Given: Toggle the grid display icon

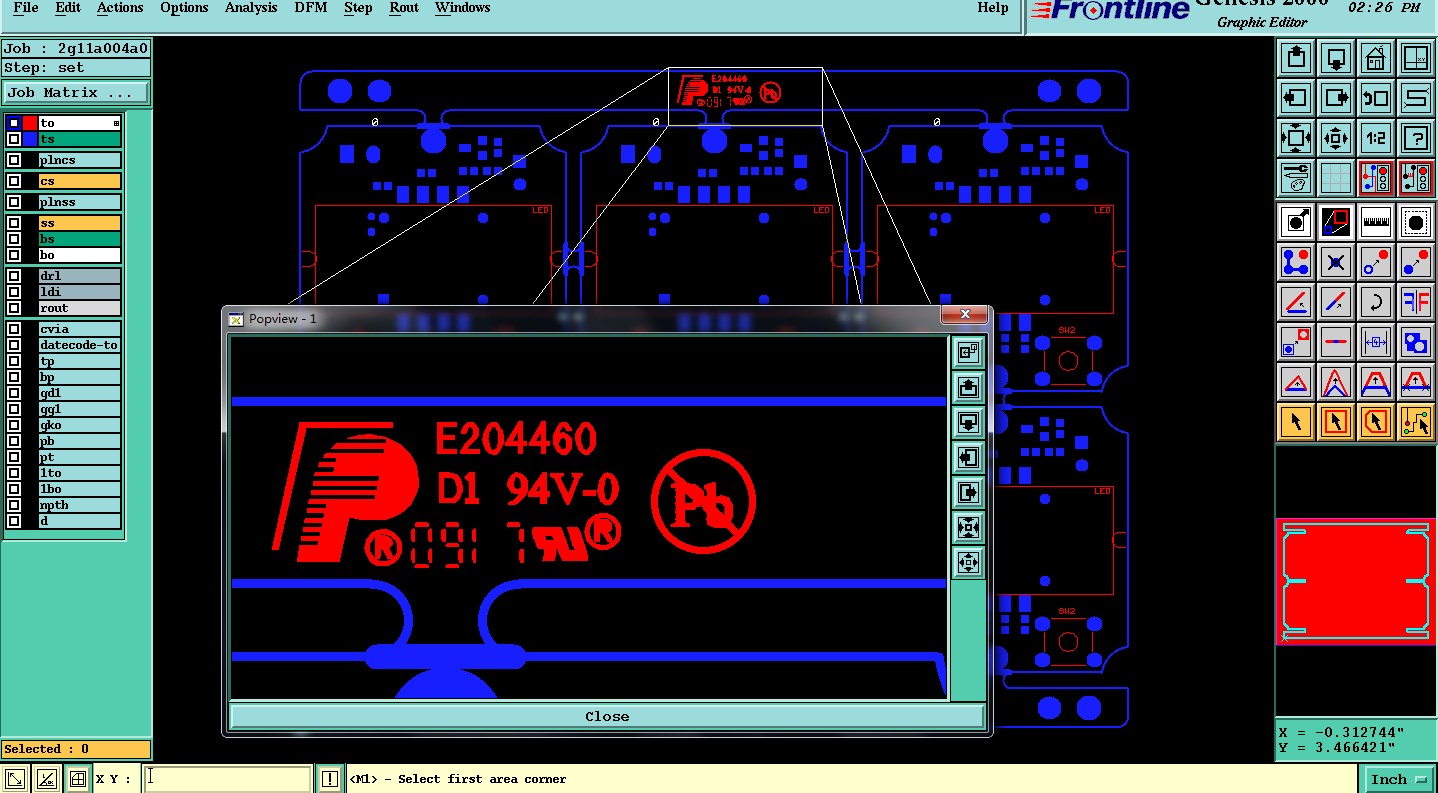Looking at the screenshot, I should point(1336,178).
